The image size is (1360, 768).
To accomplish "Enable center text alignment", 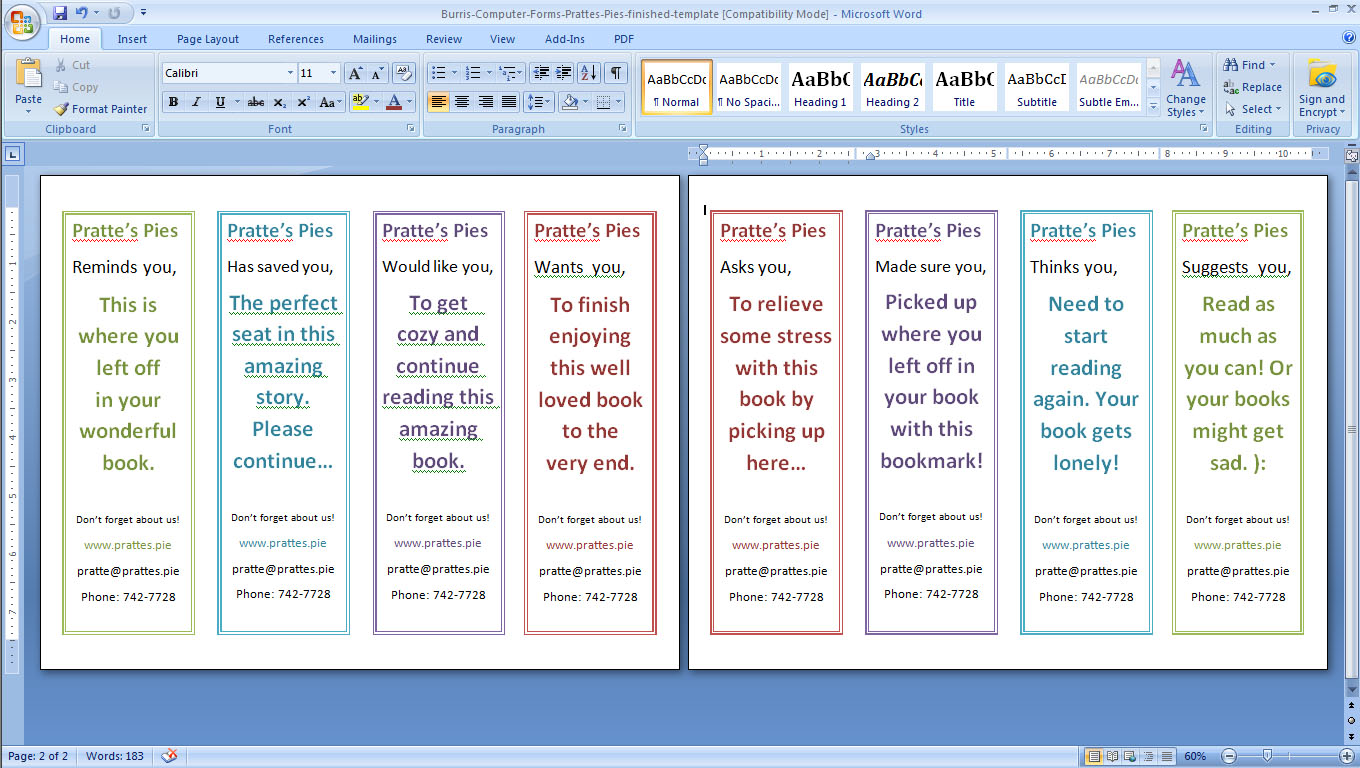I will click(x=462, y=102).
